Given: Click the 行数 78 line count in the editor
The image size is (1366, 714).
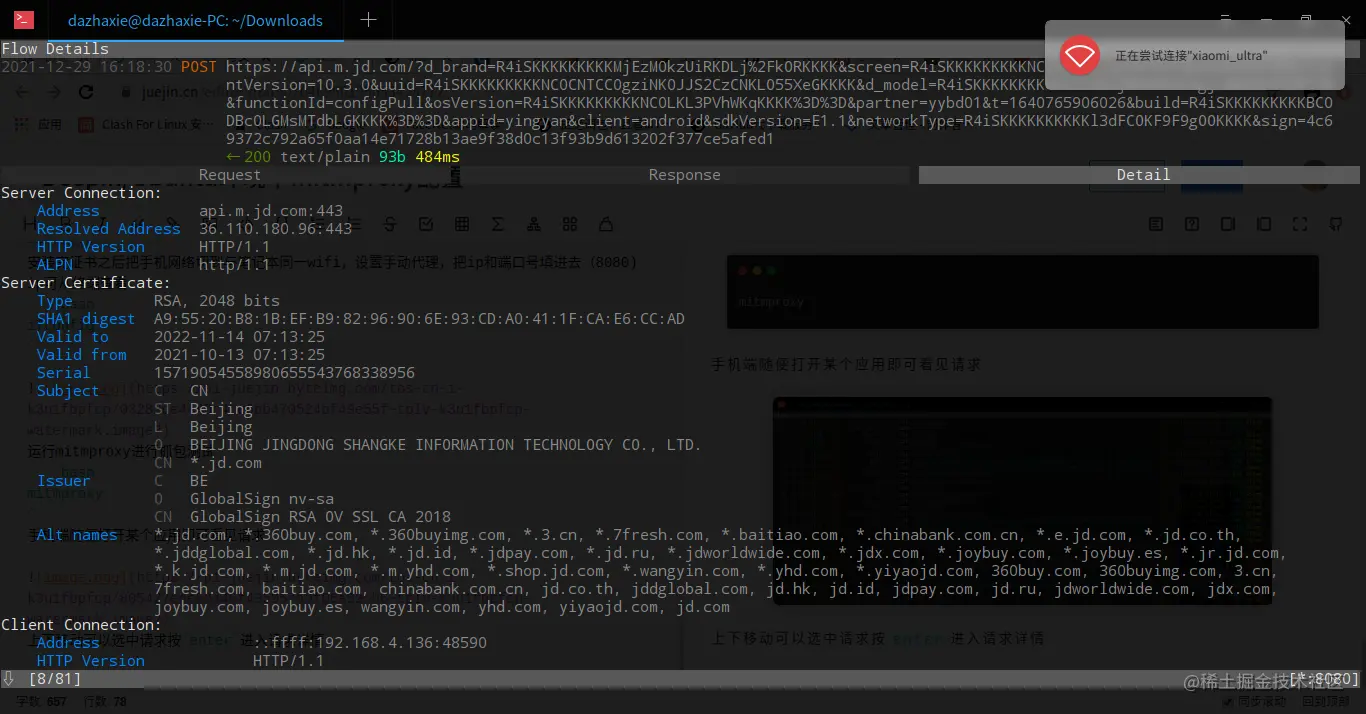Looking at the screenshot, I should click(106, 702).
